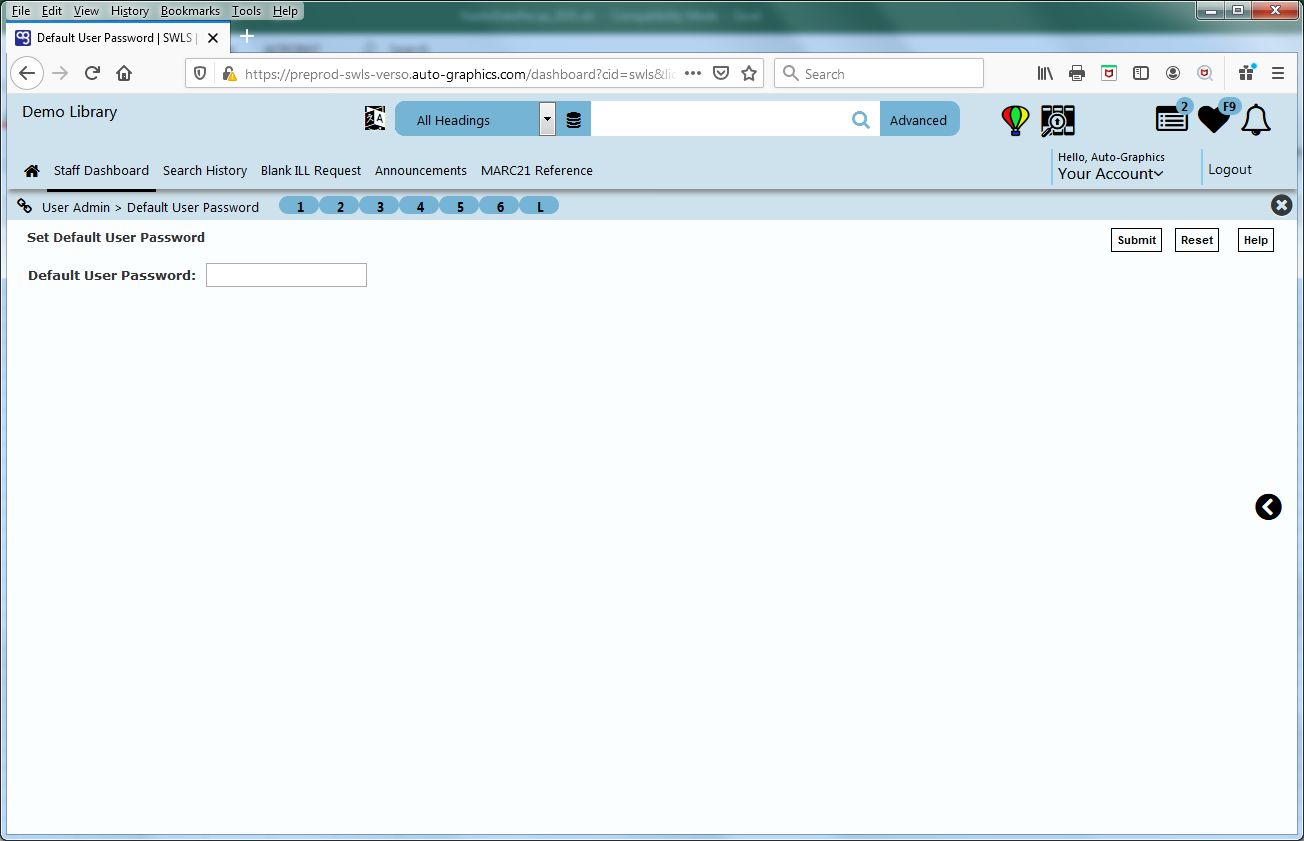This screenshot has width=1304, height=841.
Task: Click the Advanced search button
Action: coord(919,119)
